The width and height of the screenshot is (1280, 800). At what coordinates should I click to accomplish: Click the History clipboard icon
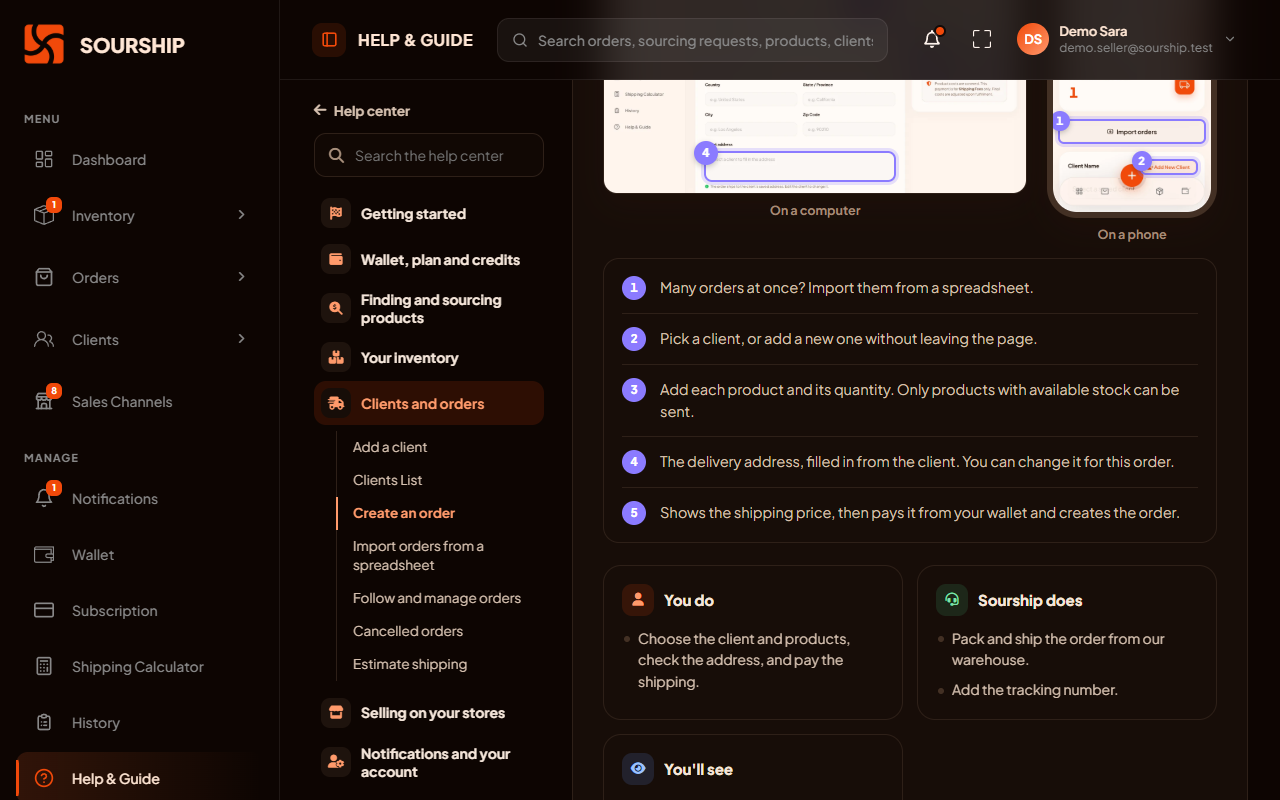click(x=44, y=723)
